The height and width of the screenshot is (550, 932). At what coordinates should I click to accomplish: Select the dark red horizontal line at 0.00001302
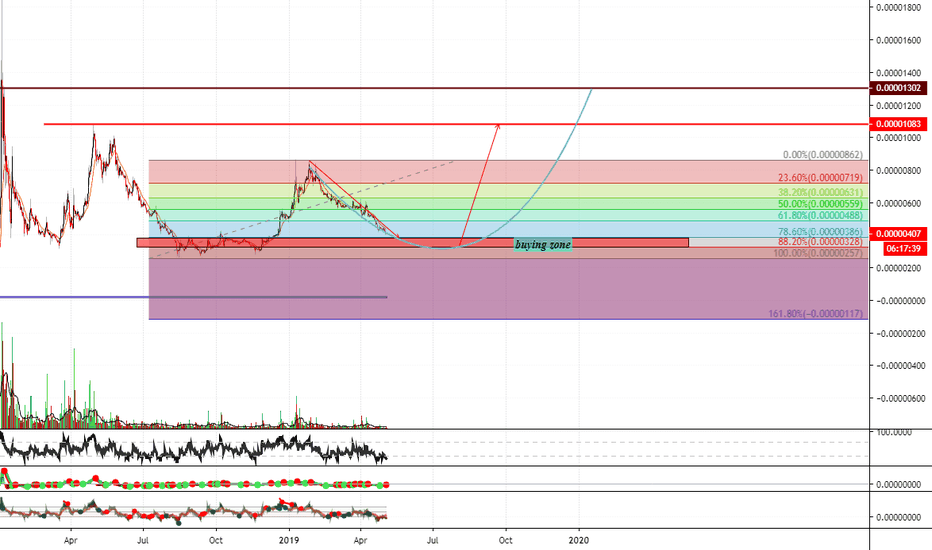point(434,88)
